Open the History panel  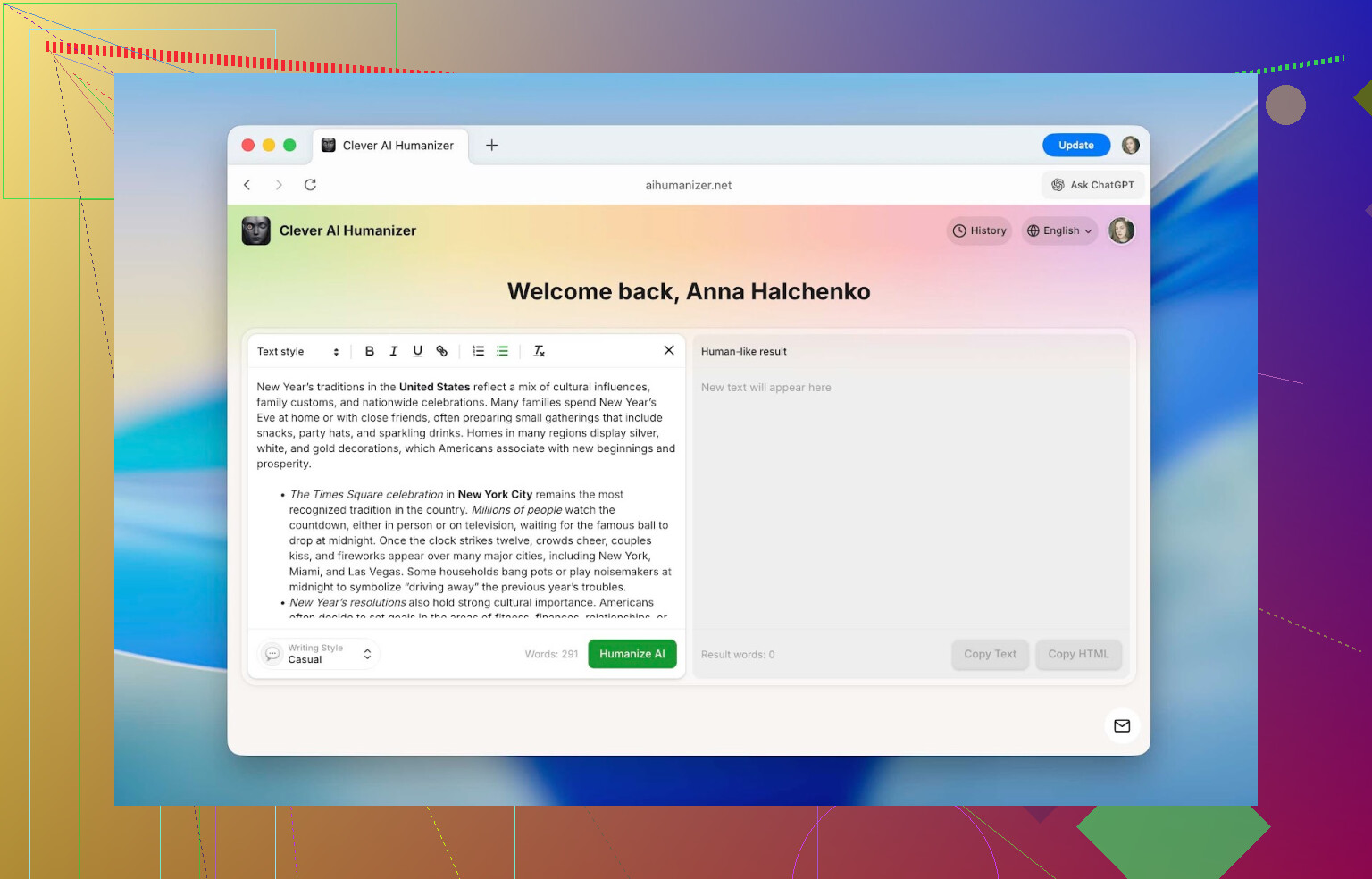(979, 230)
